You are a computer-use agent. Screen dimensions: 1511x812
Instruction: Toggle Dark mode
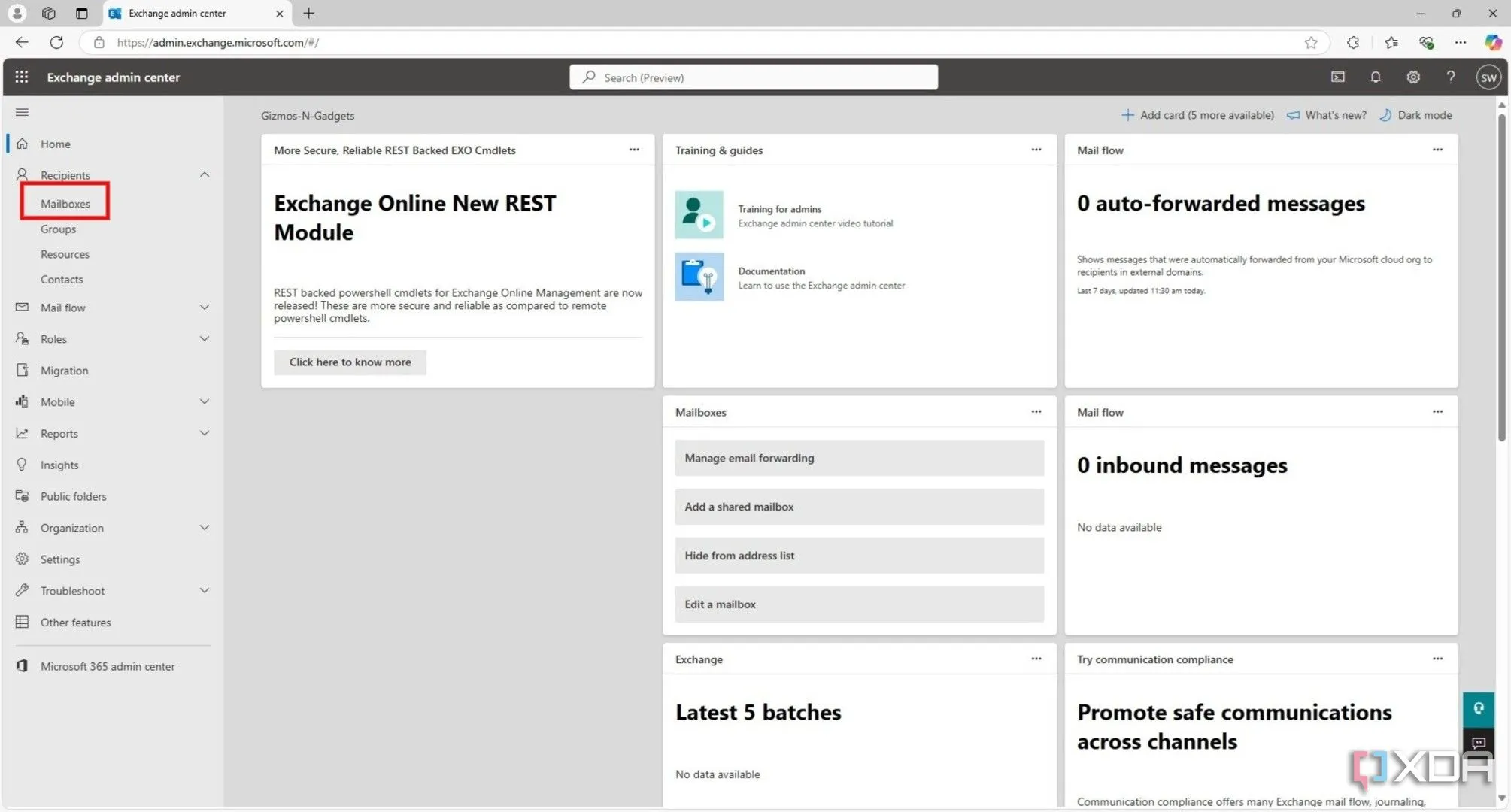point(1415,115)
